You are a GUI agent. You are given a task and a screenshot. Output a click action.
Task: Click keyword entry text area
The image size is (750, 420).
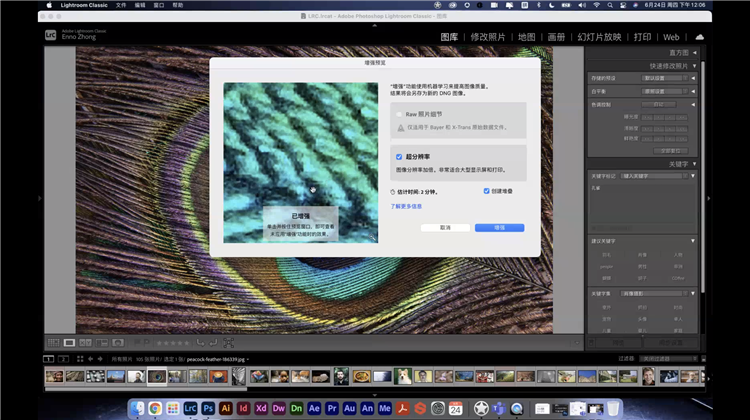click(x=642, y=203)
